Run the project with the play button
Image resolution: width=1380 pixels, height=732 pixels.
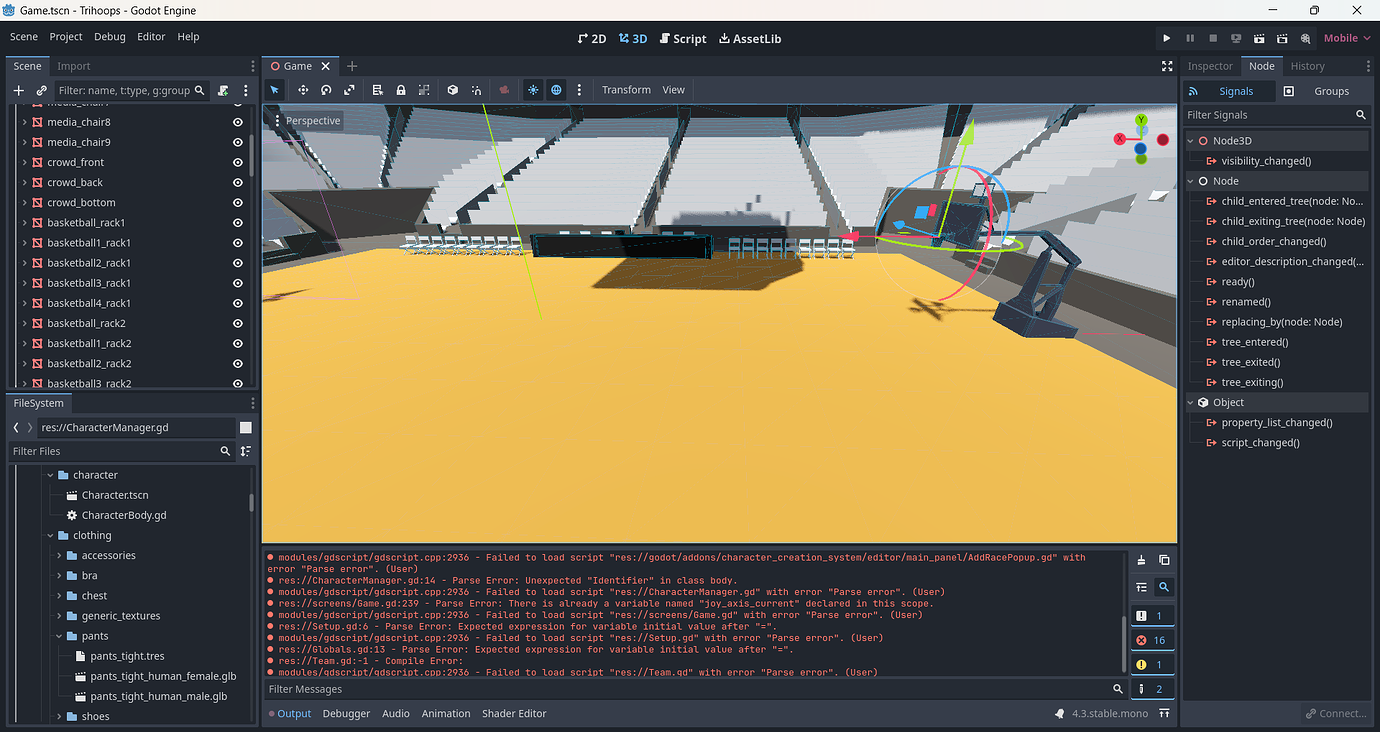(x=1166, y=38)
